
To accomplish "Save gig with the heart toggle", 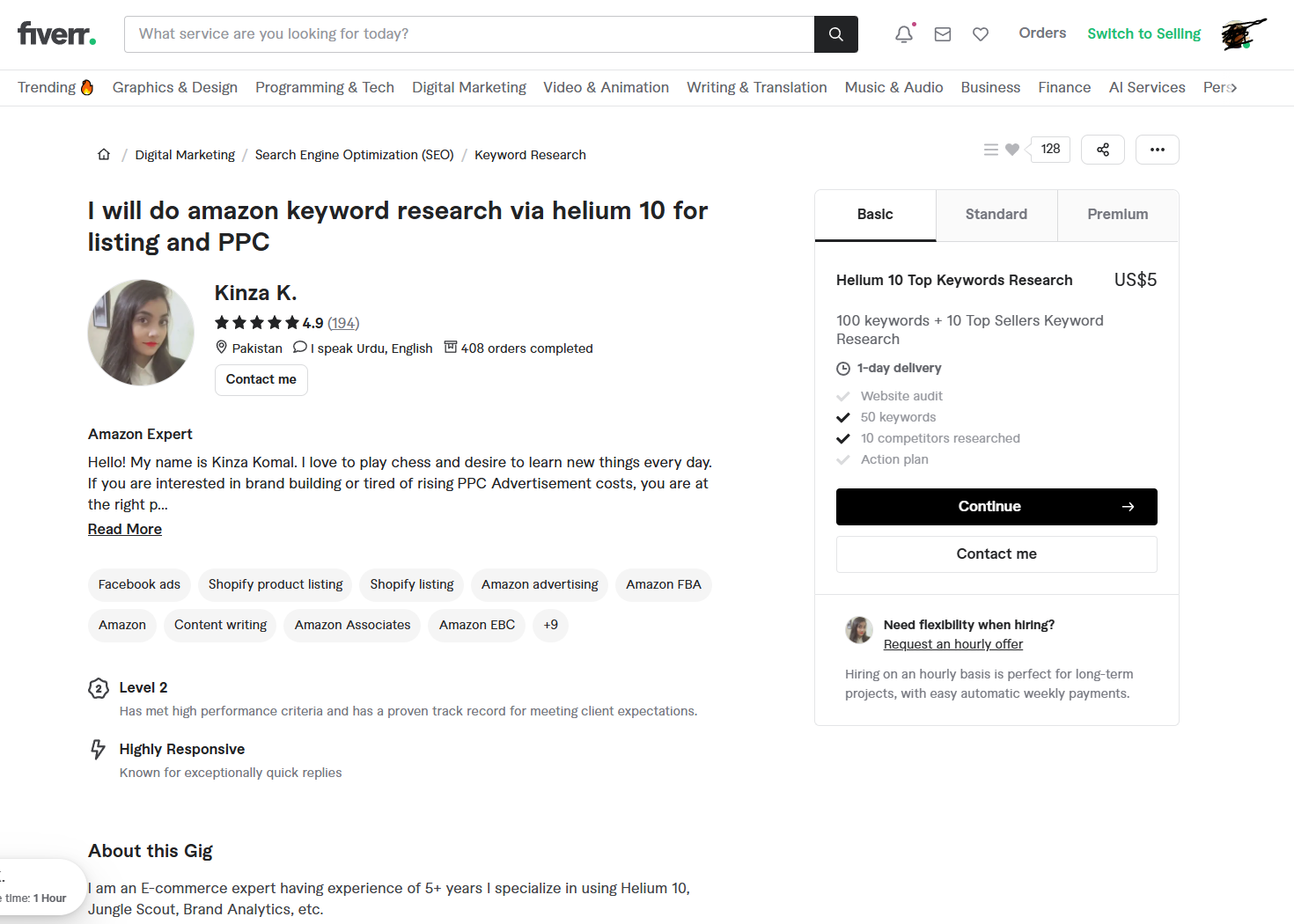I will 1012,150.
